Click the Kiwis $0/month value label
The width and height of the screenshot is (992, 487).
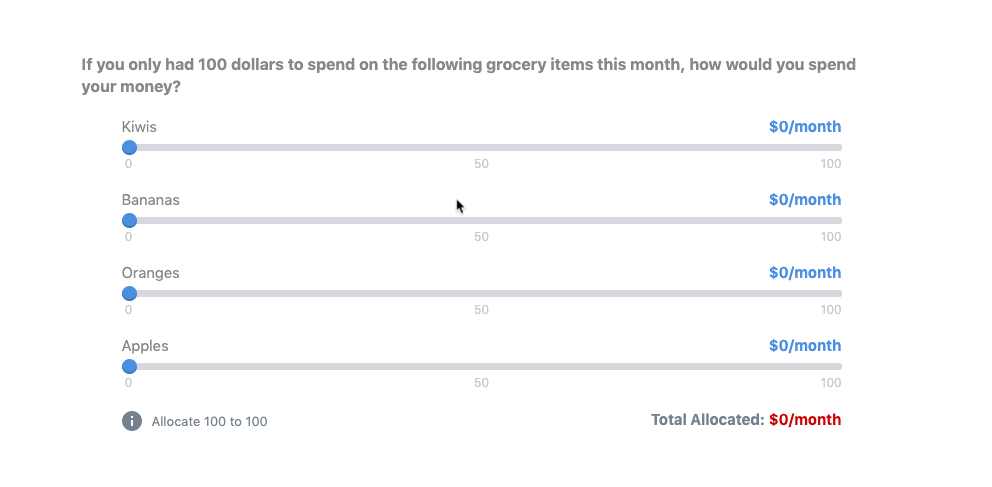[805, 126]
